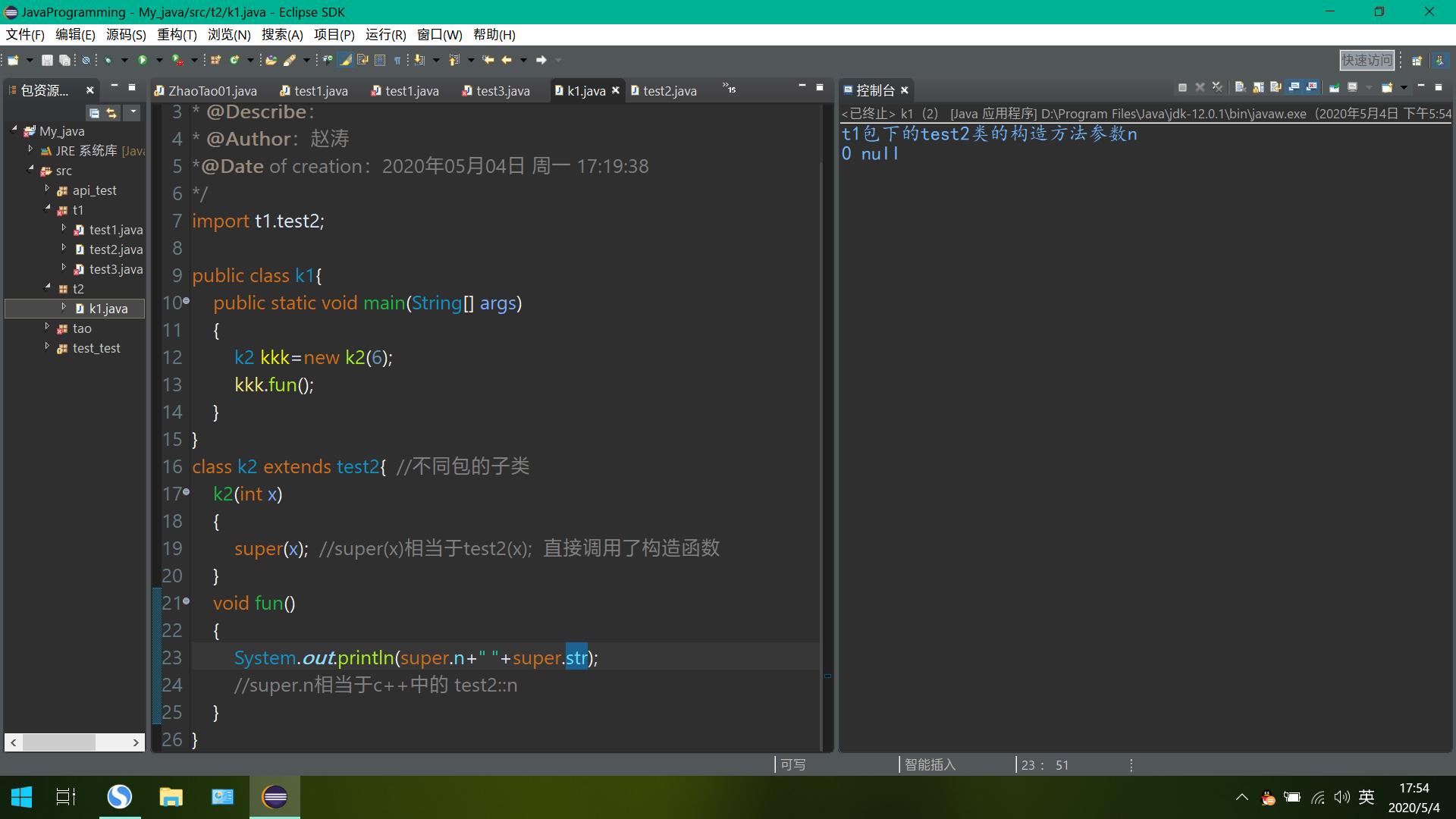Open the 窗口(W) menu
This screenshot has height=819, width=1456.
440,35
